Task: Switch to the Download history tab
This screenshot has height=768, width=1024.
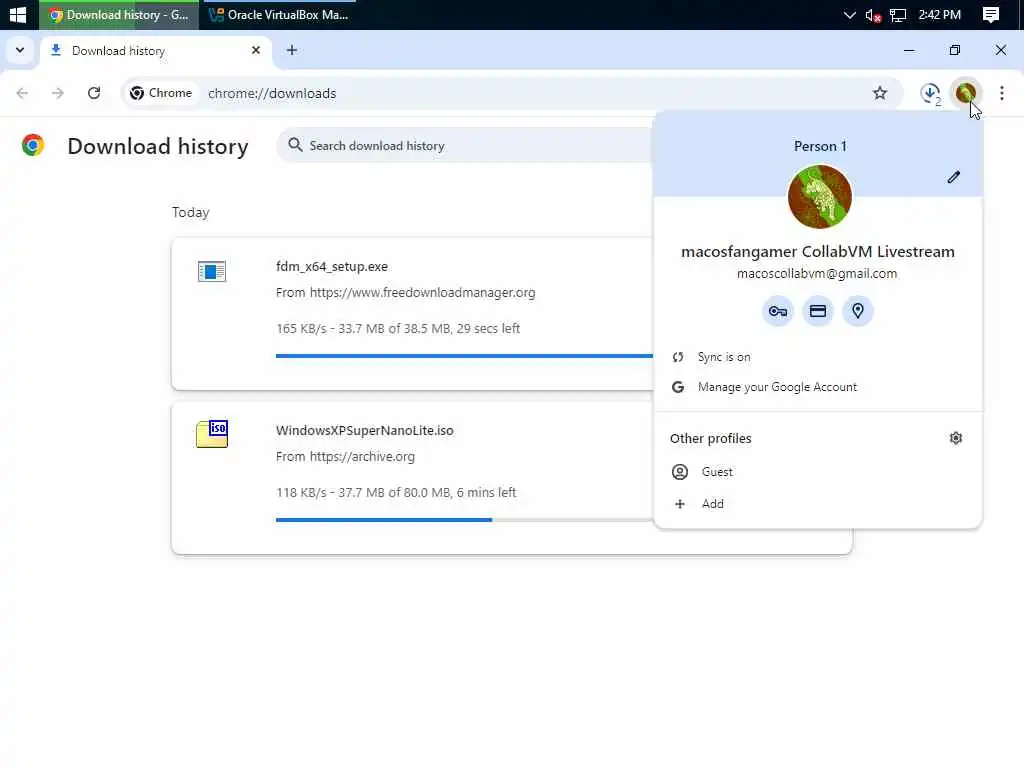Action: pos(156,51)
